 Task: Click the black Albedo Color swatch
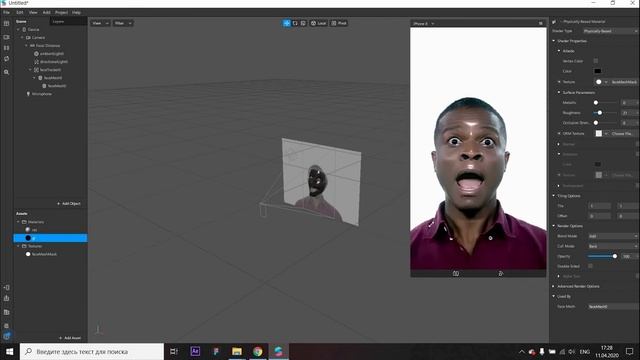(597, 71)
